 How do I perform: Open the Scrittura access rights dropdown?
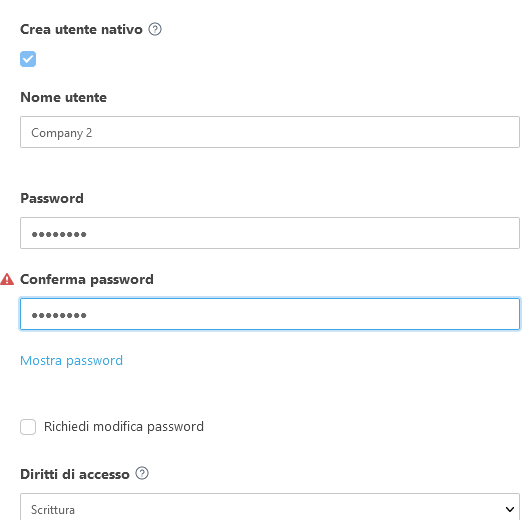pyautogui.click(x=270, y=507)
